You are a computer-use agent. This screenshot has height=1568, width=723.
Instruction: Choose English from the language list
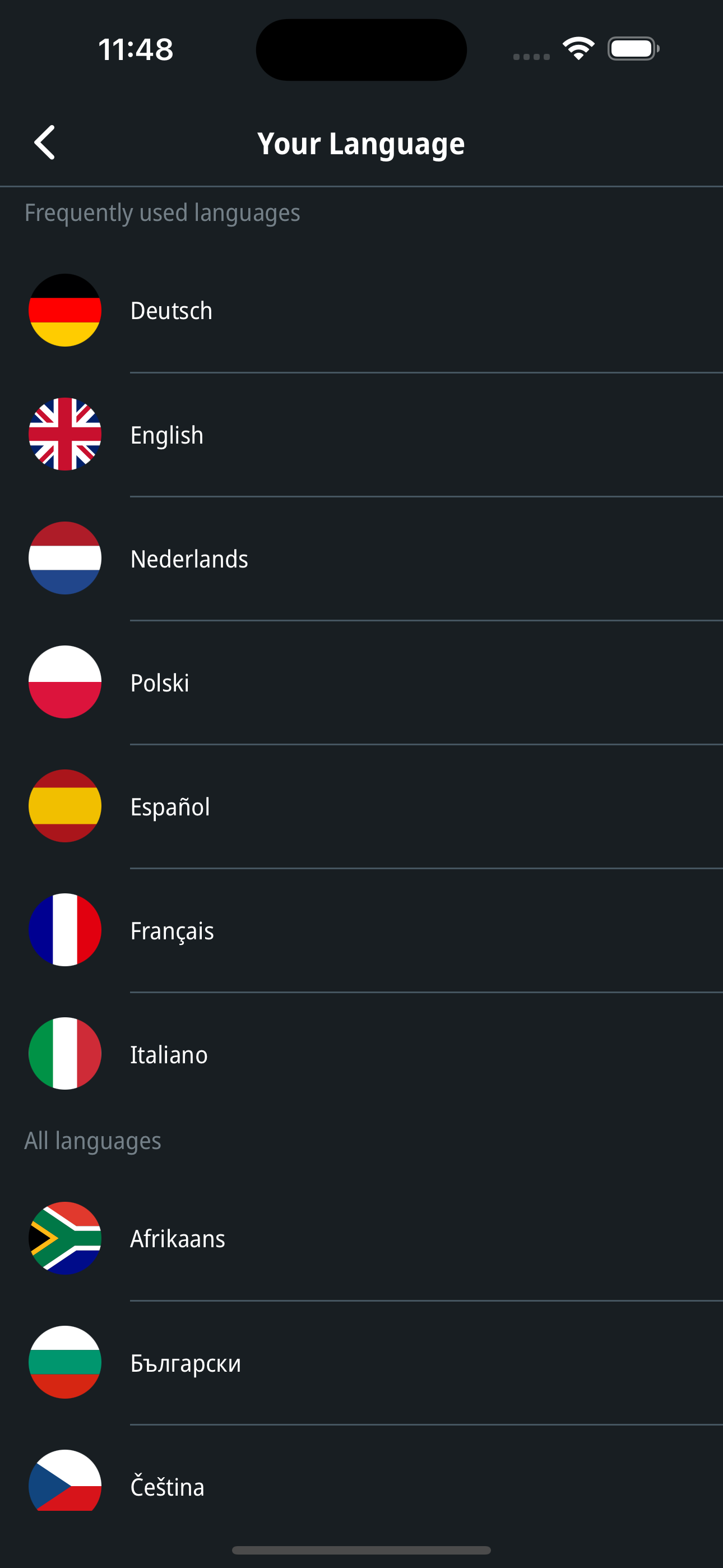click(x=361, y=435)
